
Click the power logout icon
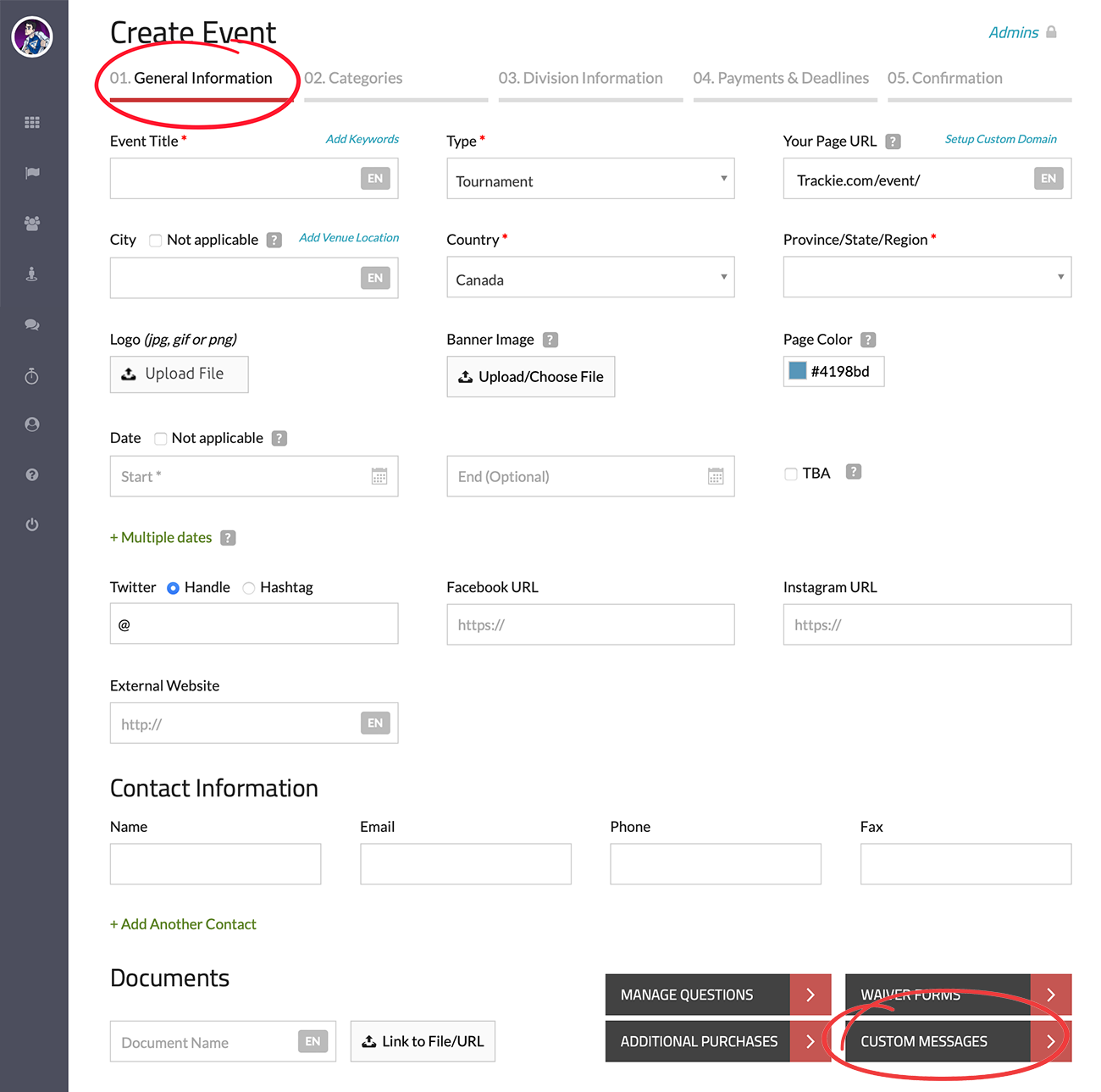coord(32,524)
